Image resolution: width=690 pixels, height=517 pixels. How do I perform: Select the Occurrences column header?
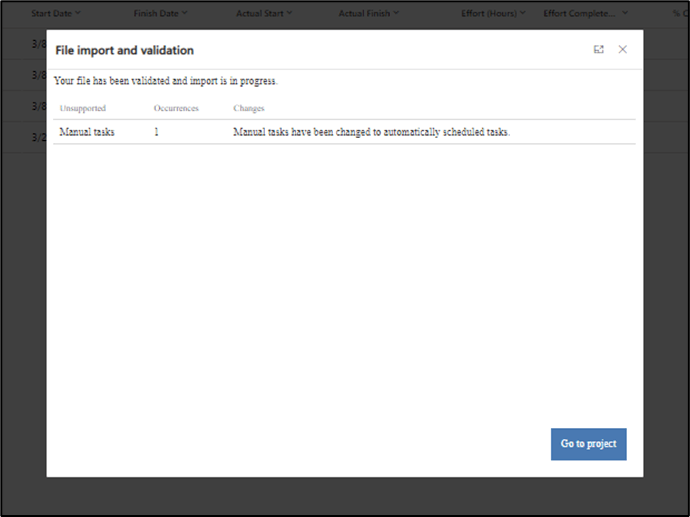coord(176,108)
